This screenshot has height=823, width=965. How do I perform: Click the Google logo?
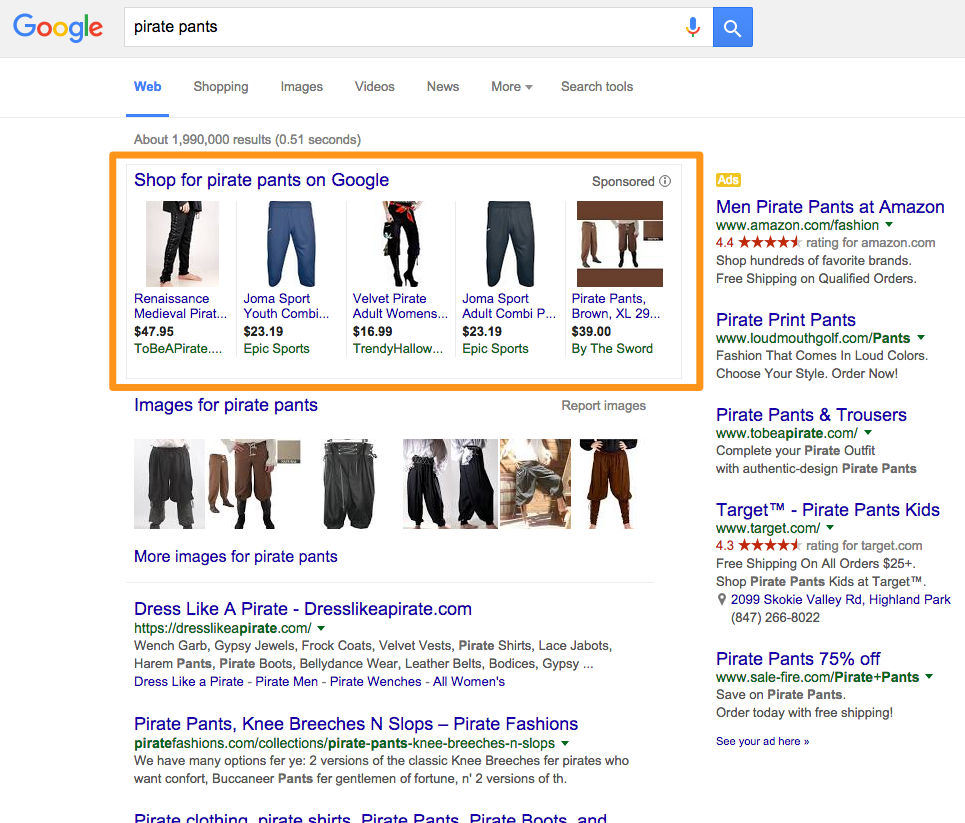pos(58,28)
